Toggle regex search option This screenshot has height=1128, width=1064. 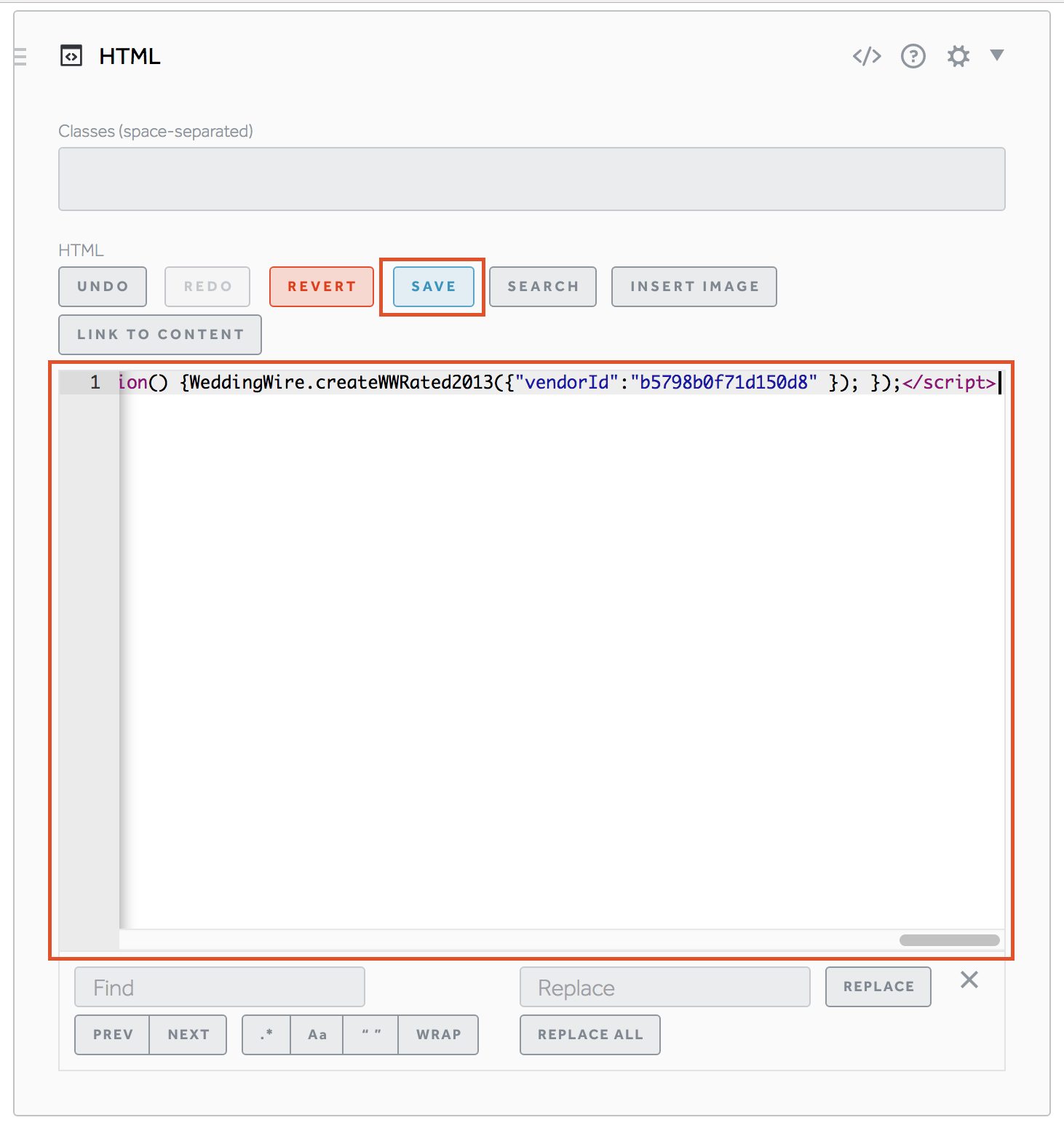coord(266,1034)
